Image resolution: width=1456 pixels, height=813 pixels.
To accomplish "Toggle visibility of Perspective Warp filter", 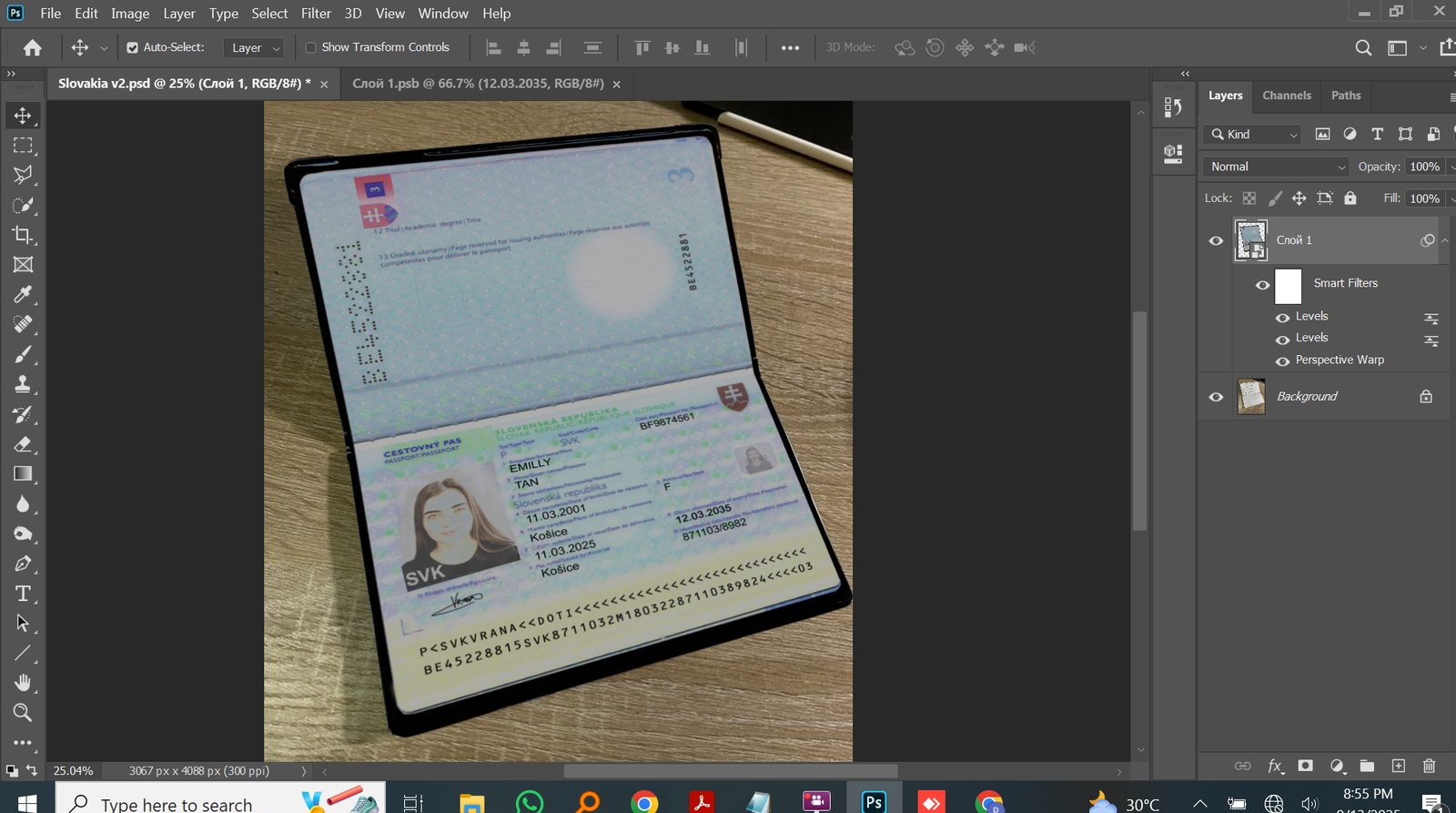I will point(1282,361).
